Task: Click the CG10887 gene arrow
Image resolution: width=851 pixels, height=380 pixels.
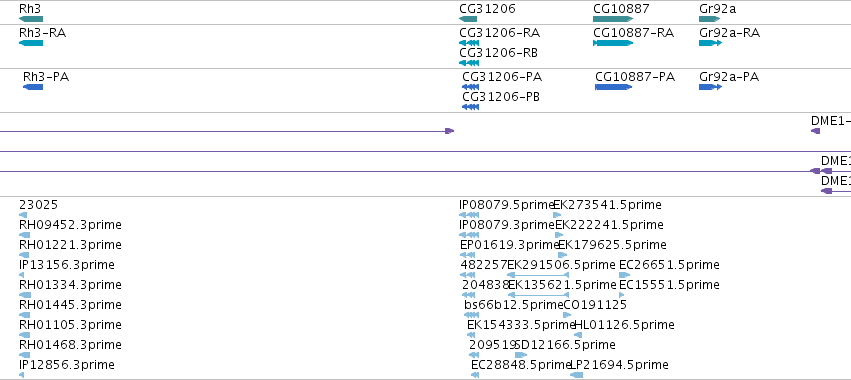Action: (613, 19)
